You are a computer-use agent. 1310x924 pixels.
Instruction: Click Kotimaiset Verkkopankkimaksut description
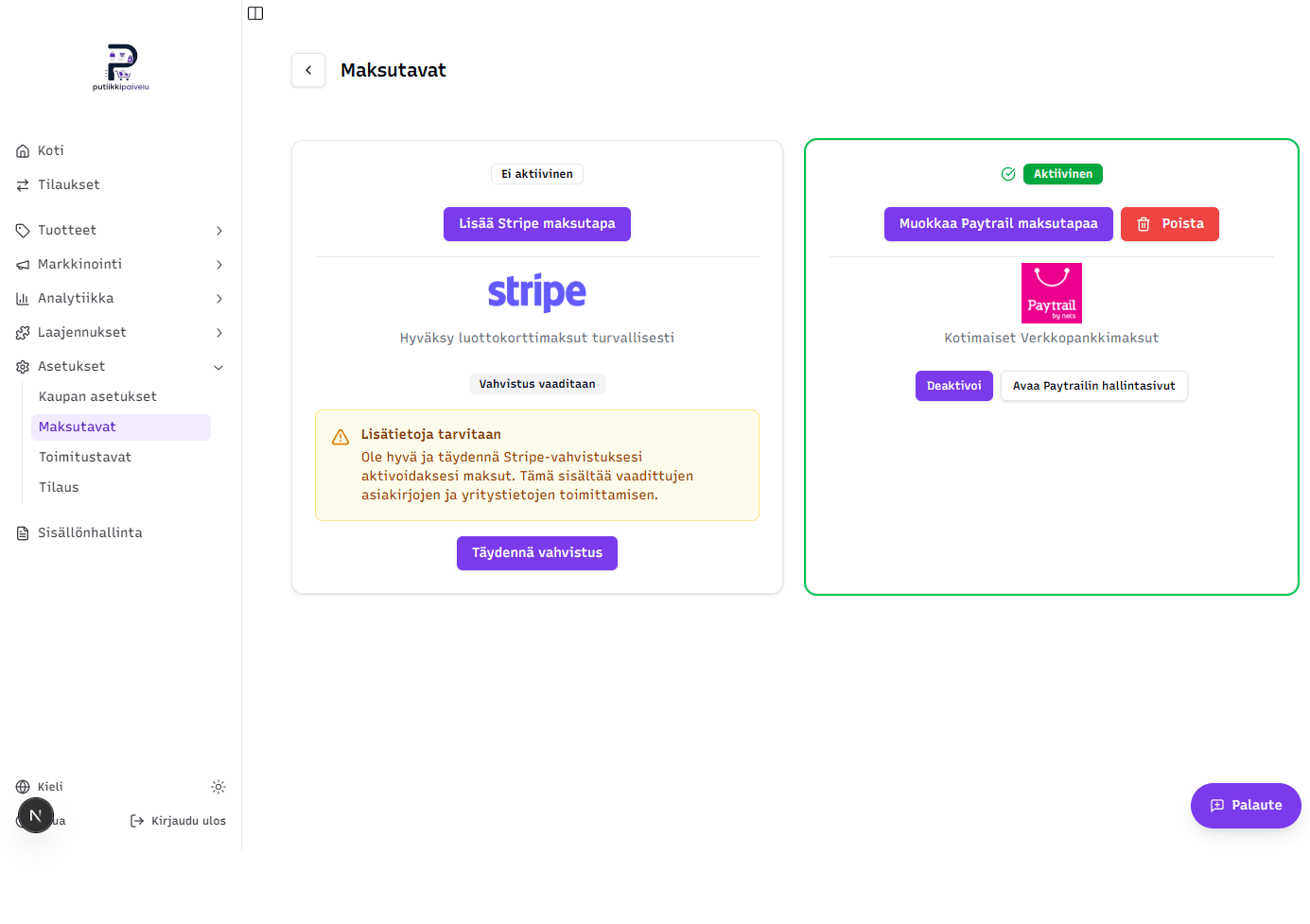(1052, 338)
